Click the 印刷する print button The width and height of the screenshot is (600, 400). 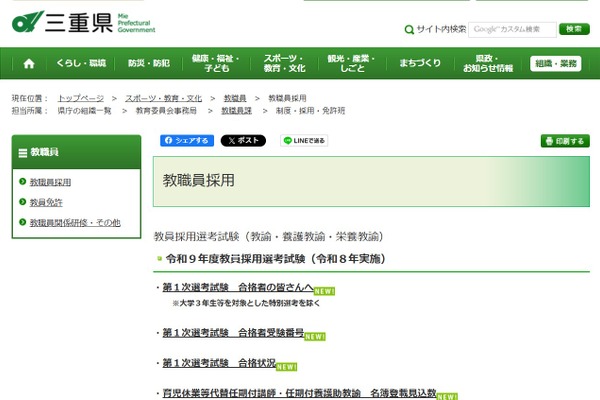(x=565, y=141)
